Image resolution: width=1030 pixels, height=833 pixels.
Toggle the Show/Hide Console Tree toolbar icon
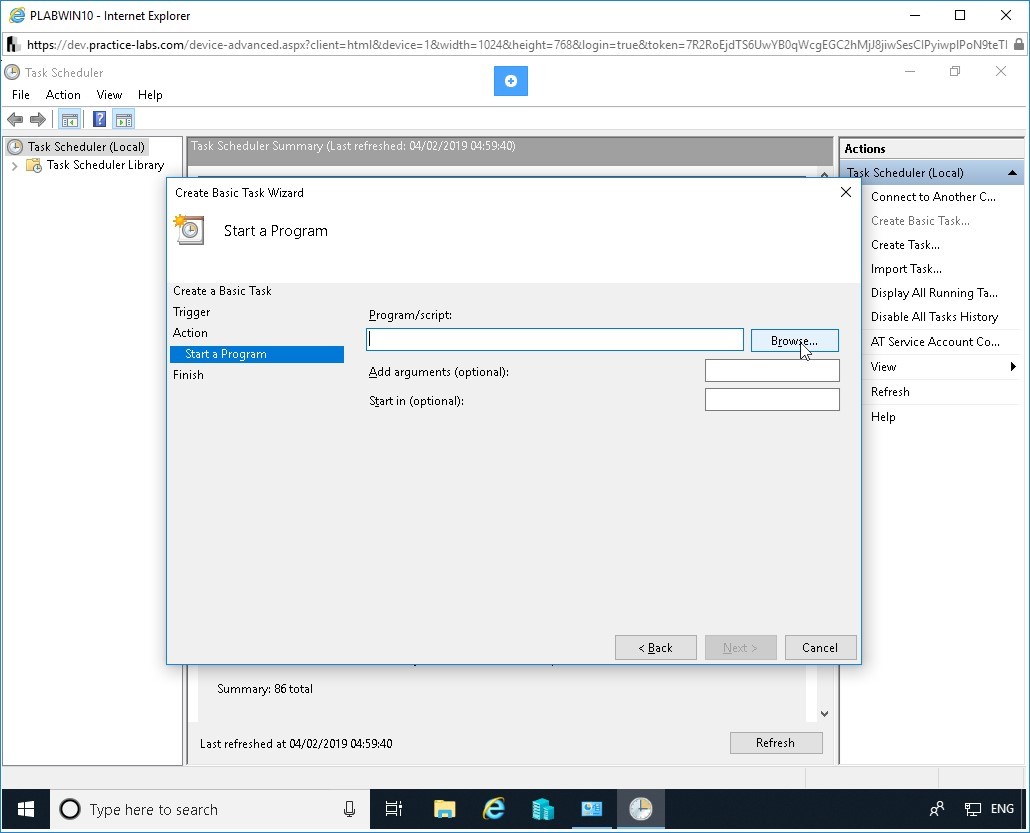click(69, 120)
